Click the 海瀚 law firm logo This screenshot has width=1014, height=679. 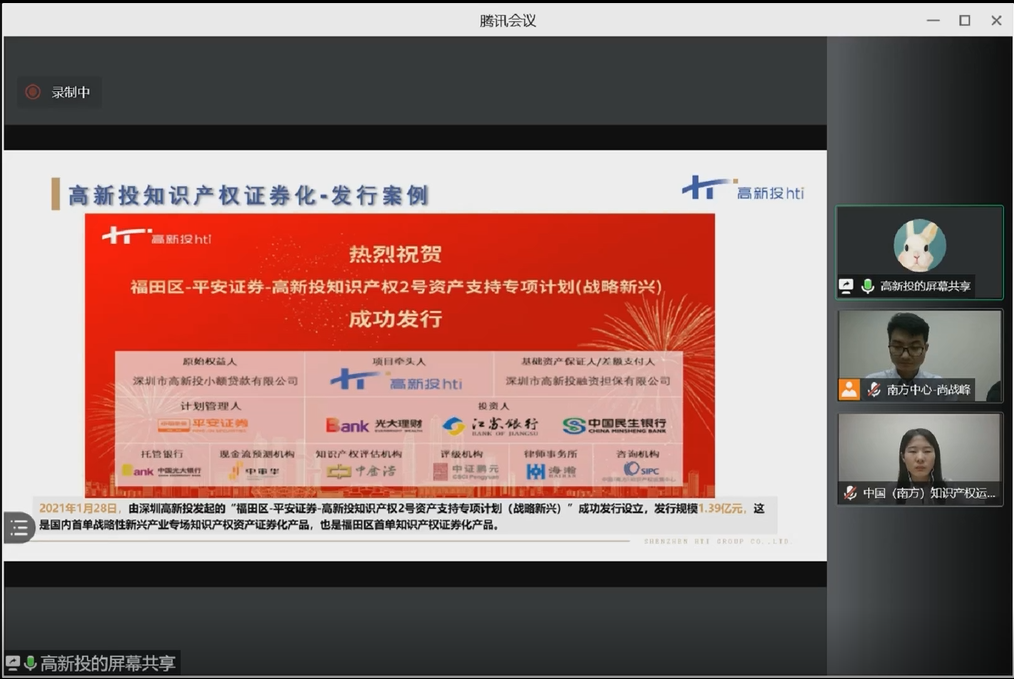[x=551, y=471]
